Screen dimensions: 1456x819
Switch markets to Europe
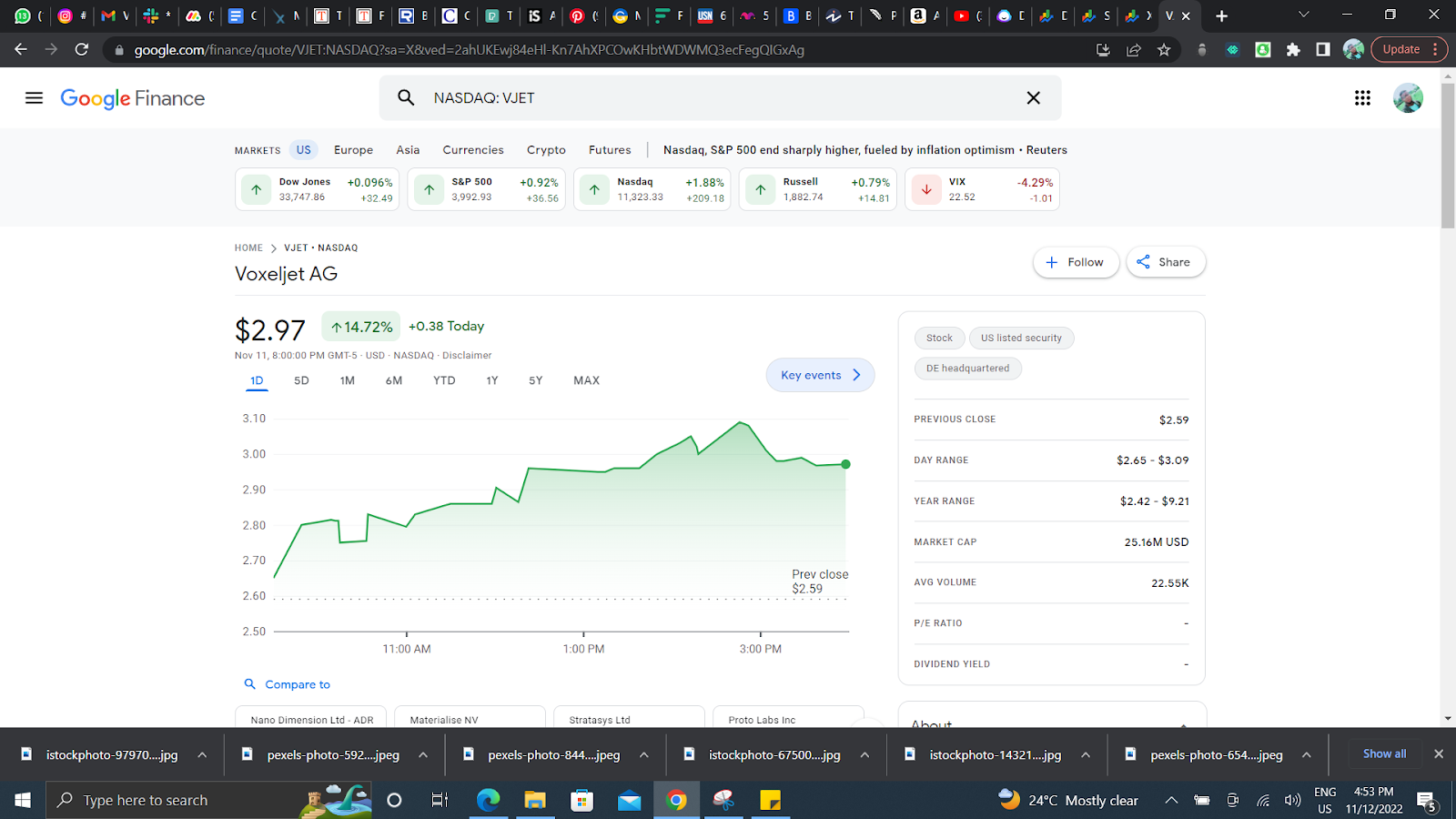[x=353, y=150]
